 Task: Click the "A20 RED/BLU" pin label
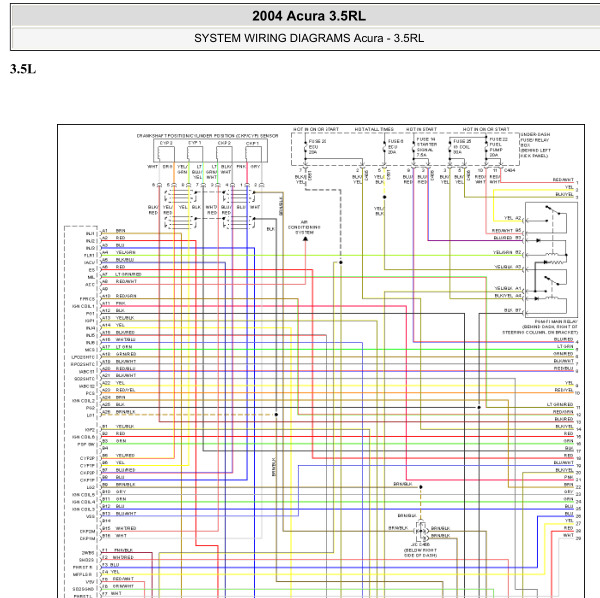pyautogui.click(x=119, y=369)
